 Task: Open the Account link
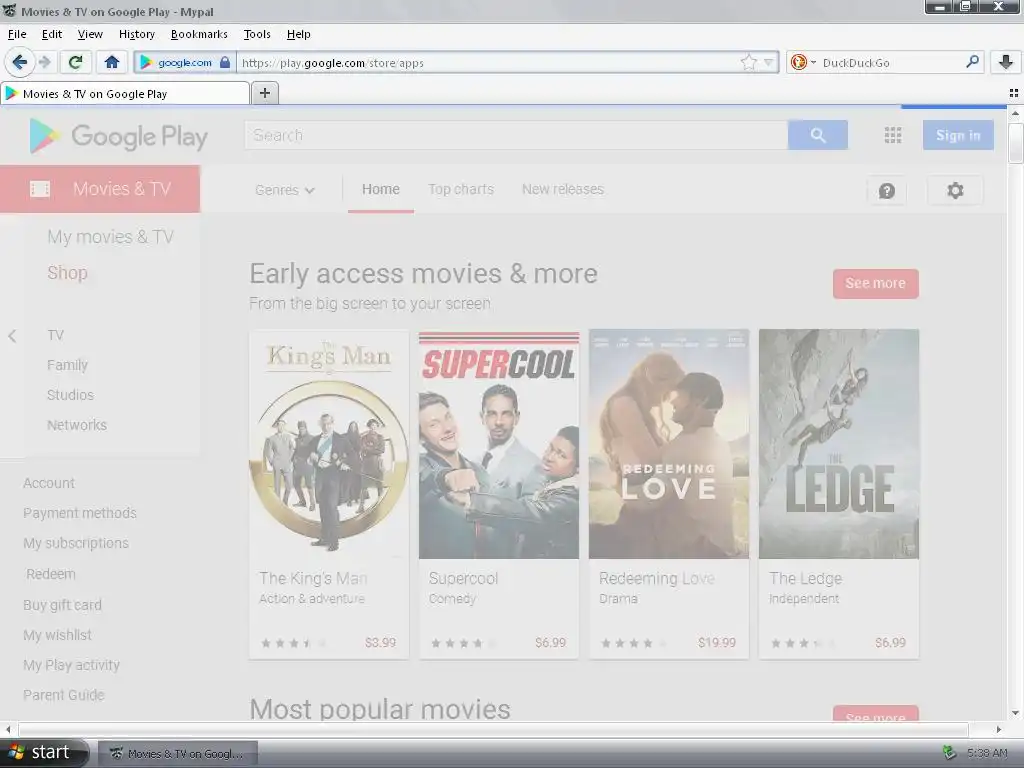[x=49, y=483]
